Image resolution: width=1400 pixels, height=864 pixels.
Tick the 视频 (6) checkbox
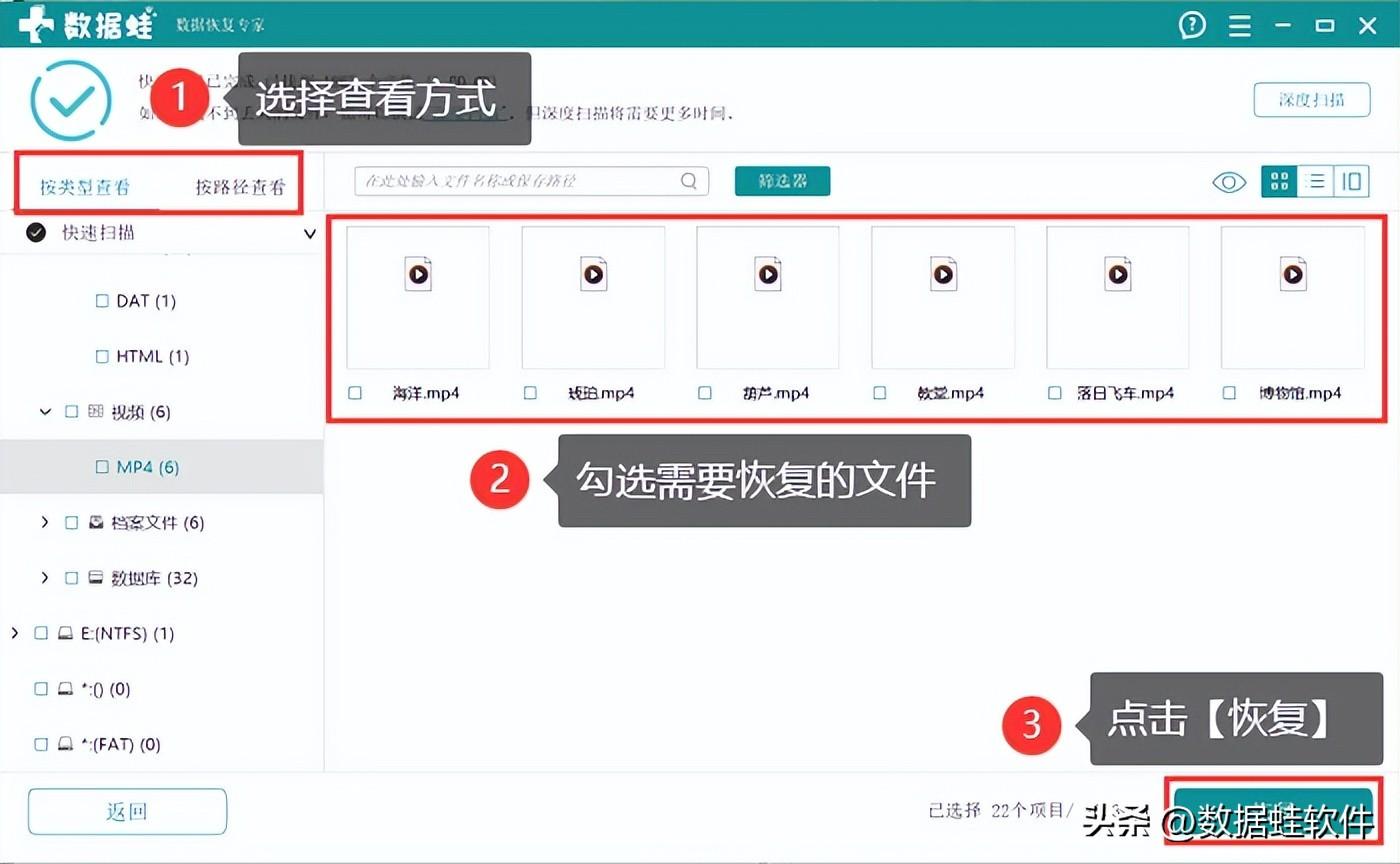[x=71, y=411]
